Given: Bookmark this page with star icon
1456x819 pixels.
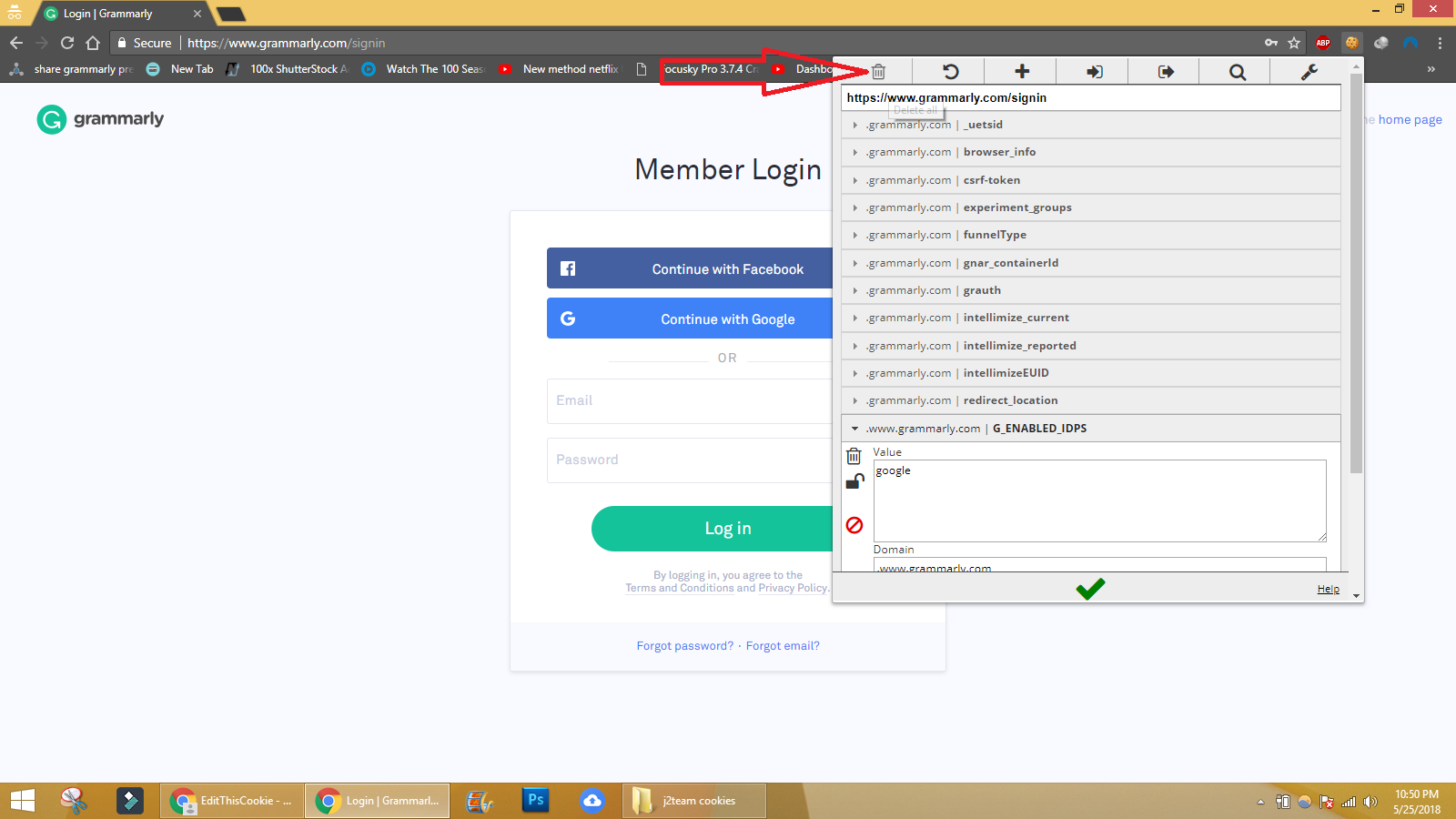Looking at the screenshot, I should pos(1294,43).
